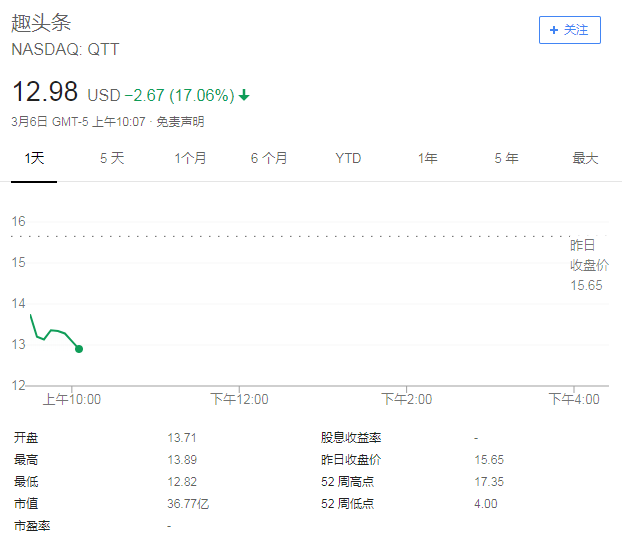Click the 52 周高点 label

pyautogui.click(x=347, y=482)
